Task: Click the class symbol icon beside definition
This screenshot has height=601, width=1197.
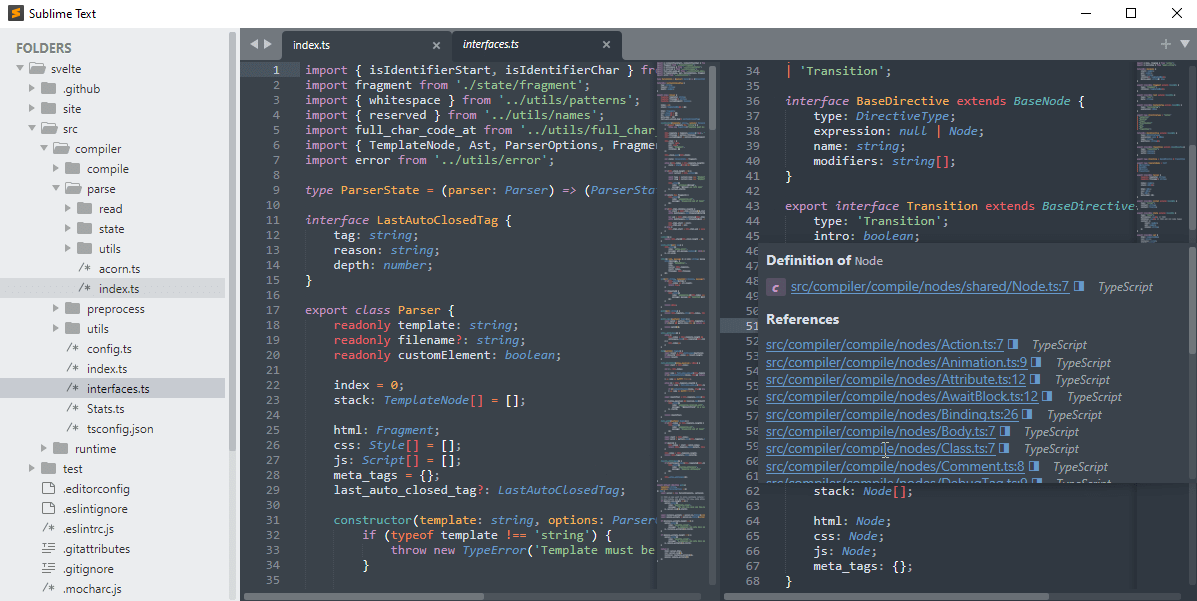Action: pyautogui.click(x=776, y=288)
